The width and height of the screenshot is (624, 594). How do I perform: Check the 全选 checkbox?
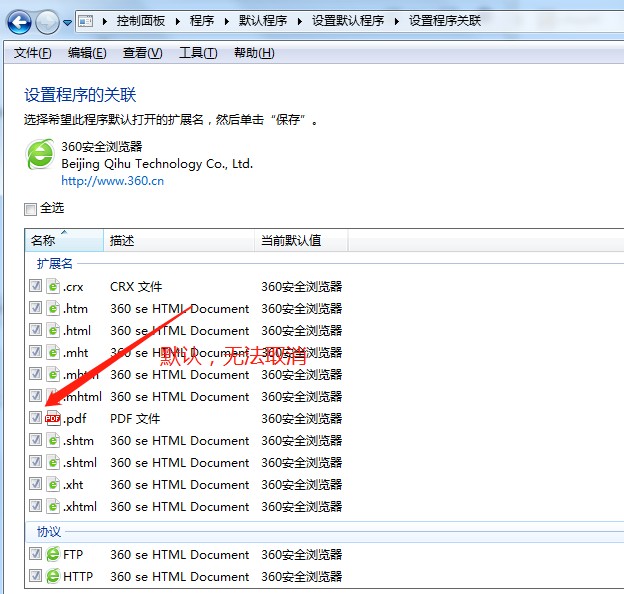tap(30, 209)
